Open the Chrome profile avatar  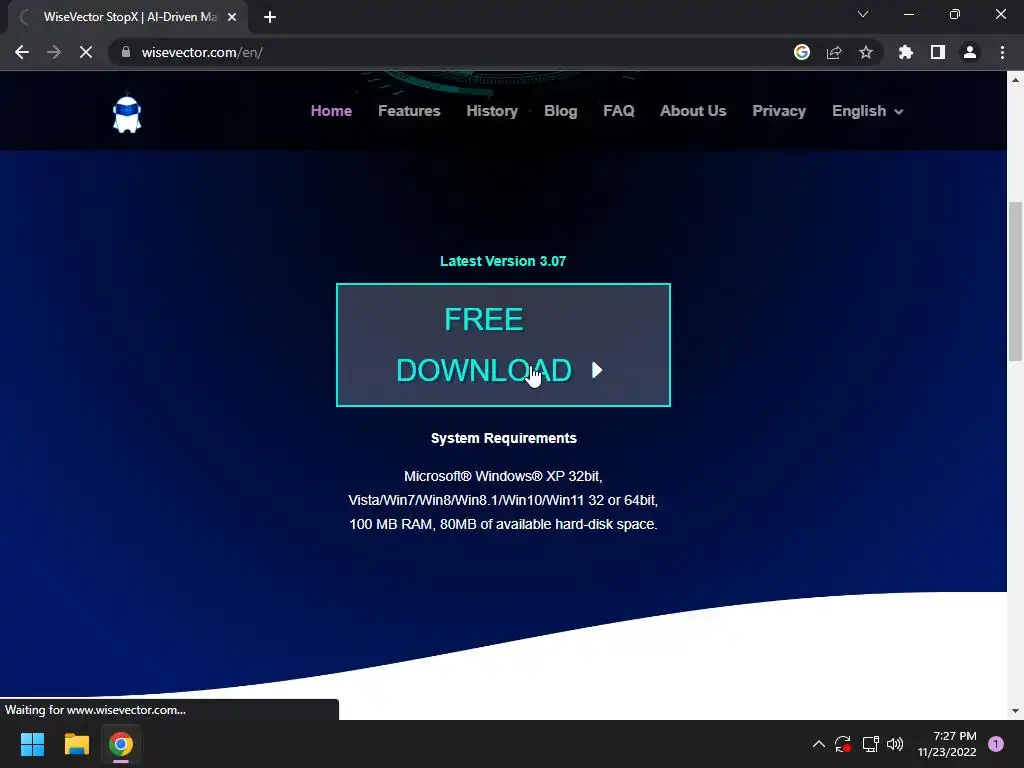(x=970, y=52)
